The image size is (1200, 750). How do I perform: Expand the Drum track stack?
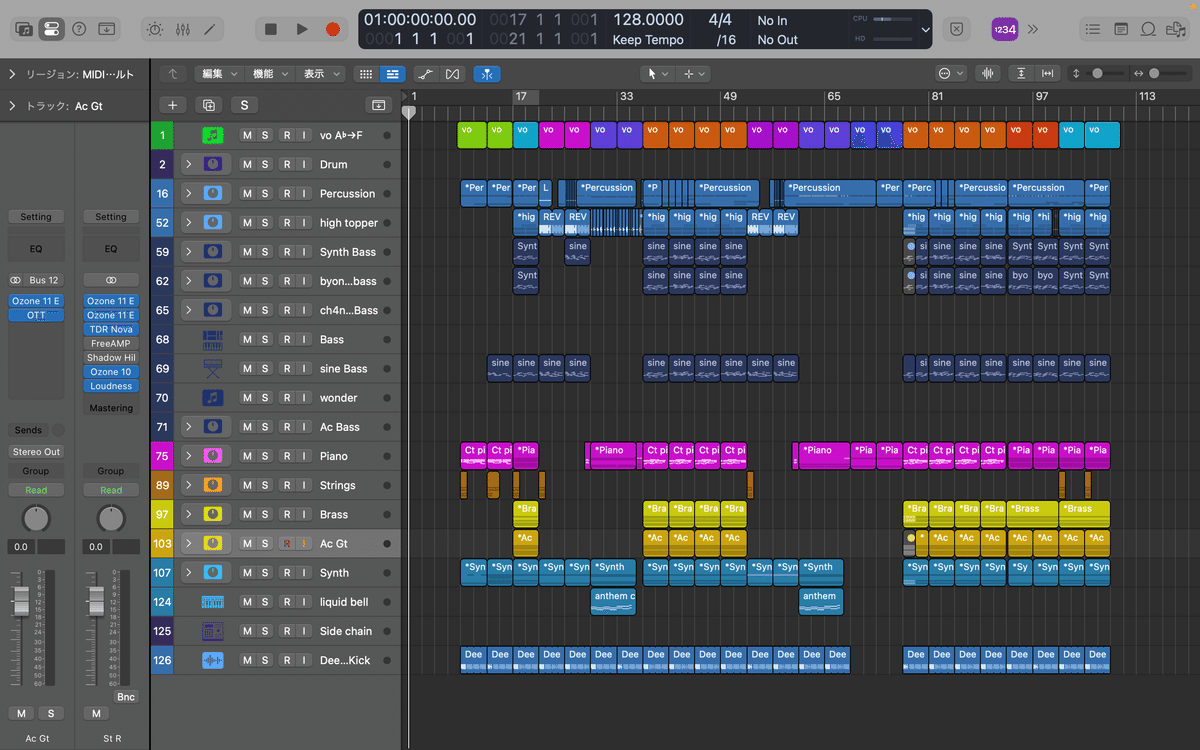[x=187, y=165]
